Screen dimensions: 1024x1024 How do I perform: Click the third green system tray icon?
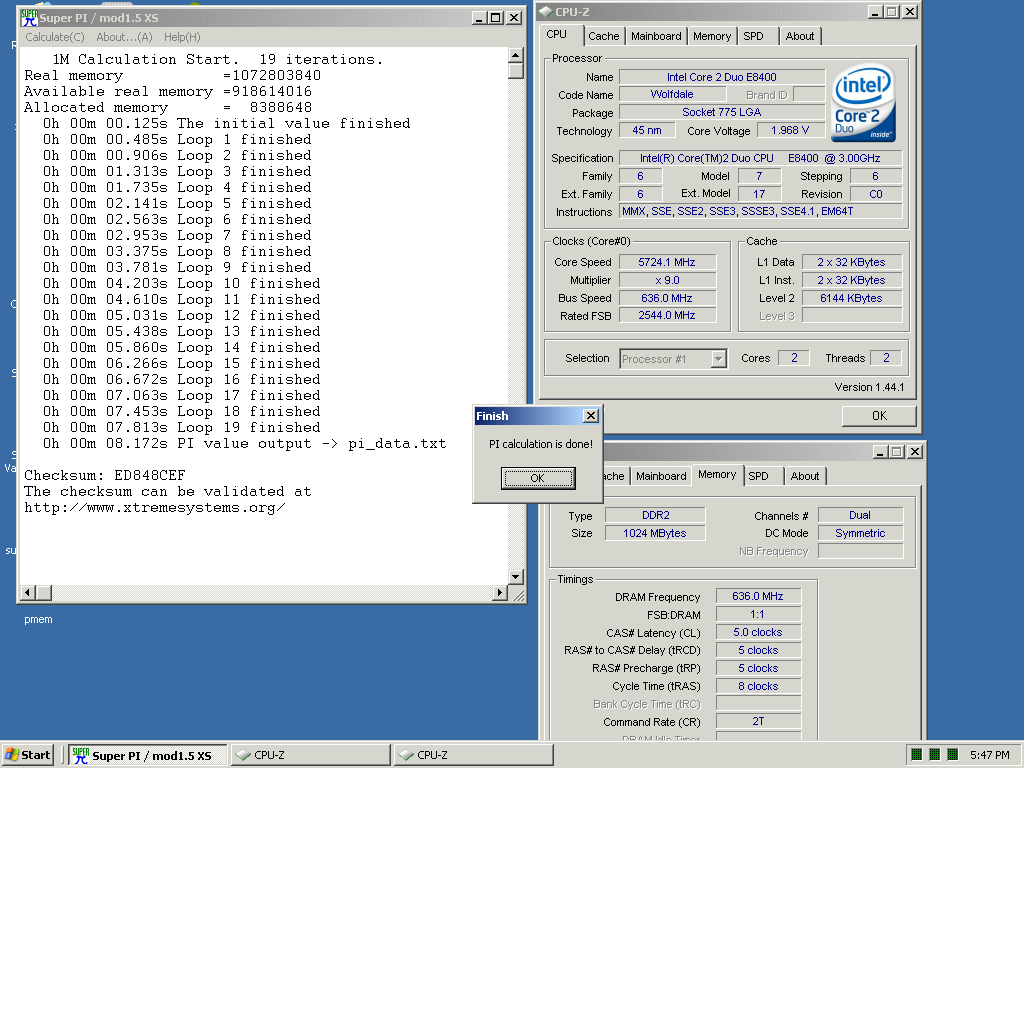953,755
